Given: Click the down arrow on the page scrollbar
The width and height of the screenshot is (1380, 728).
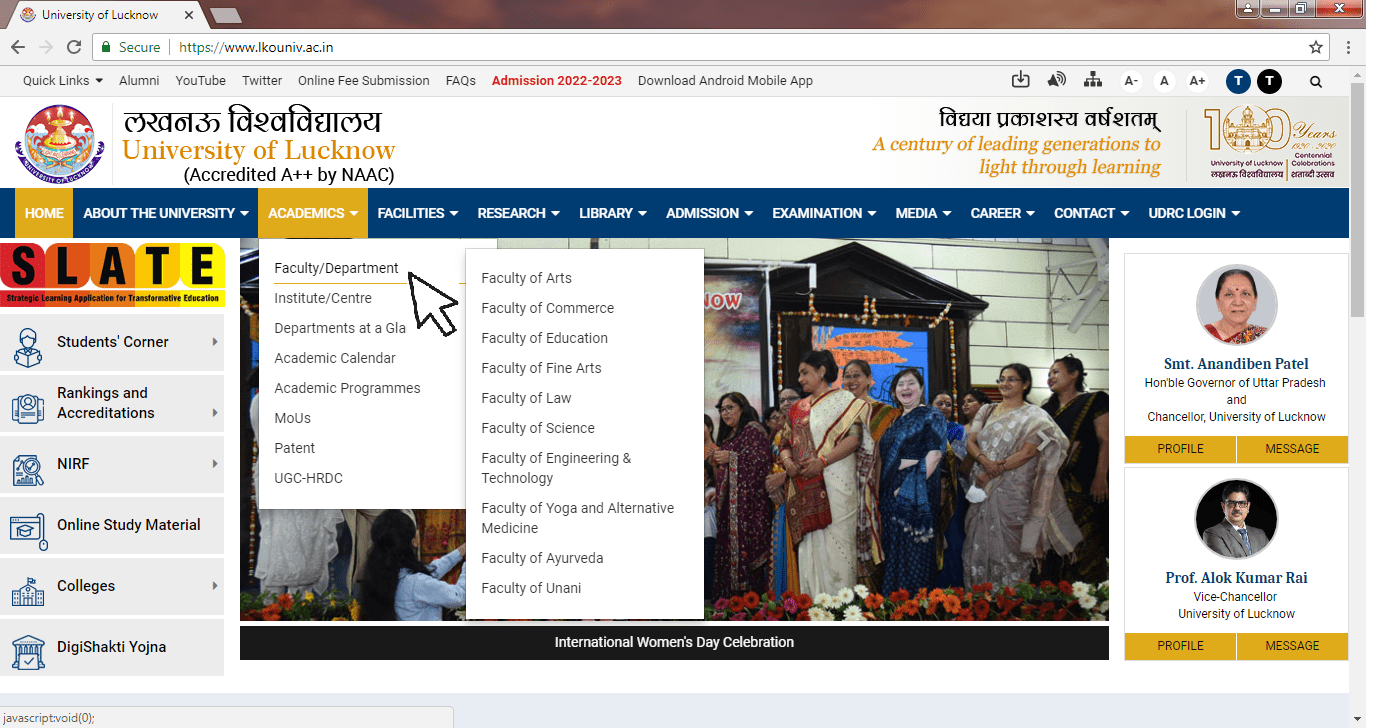Looking at the screenshot, I should coord(1357,717).
